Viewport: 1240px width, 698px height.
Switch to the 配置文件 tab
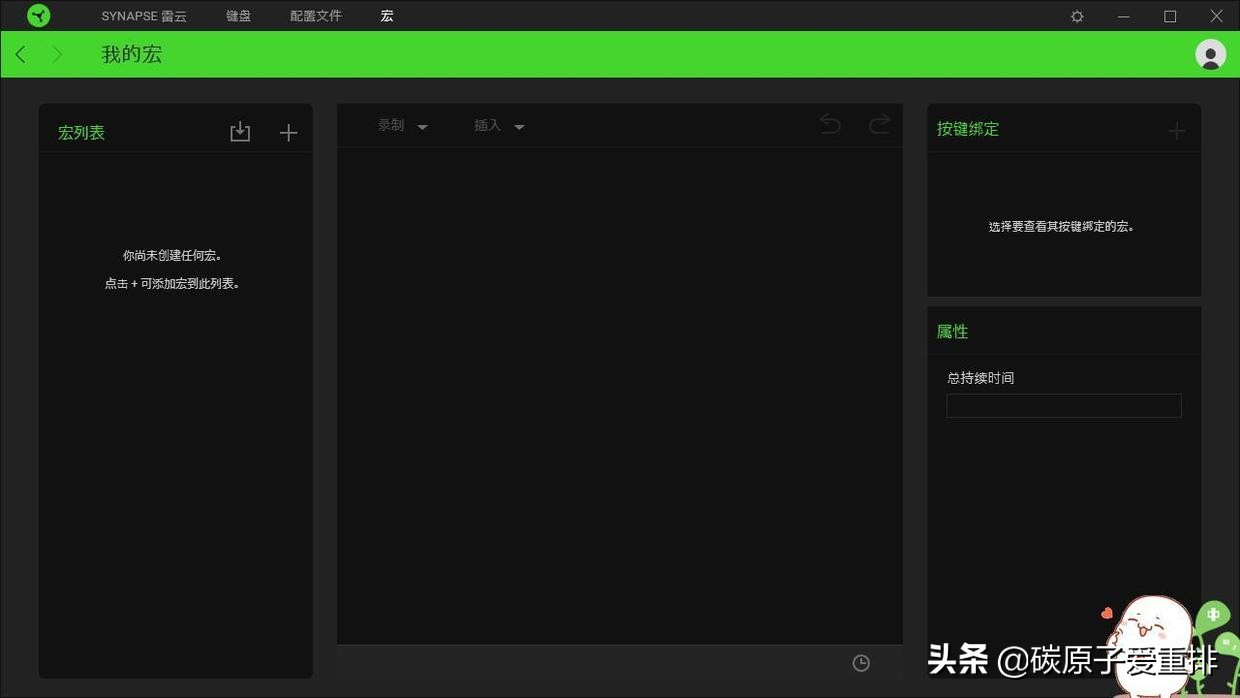coord(316,16)
